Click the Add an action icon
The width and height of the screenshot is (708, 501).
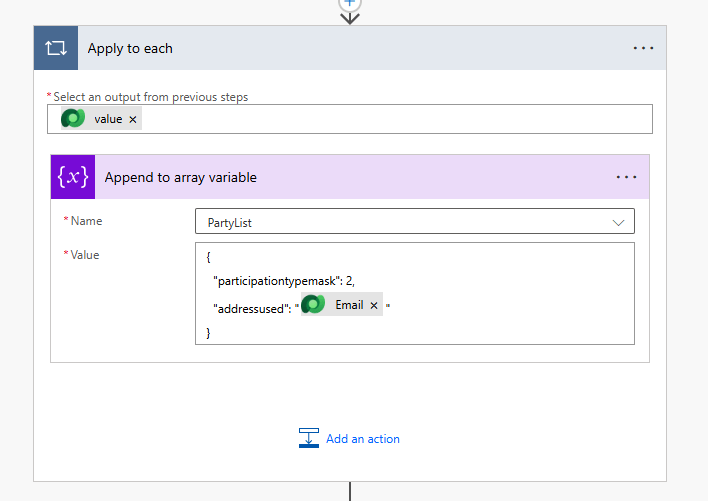click(x=308, y=438)
